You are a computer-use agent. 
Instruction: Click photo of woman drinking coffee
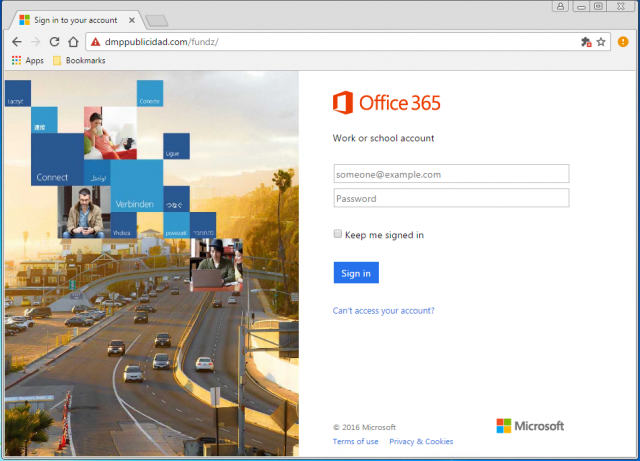coord(110,133)
